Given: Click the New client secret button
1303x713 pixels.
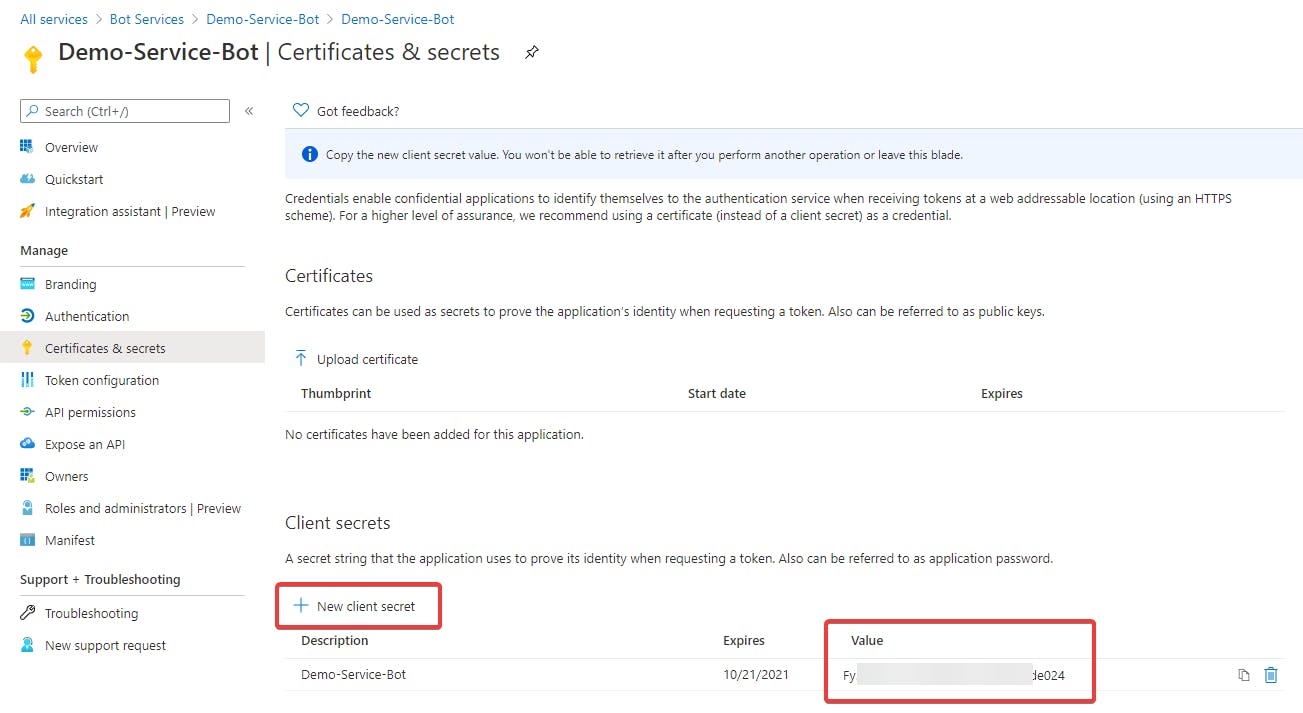Looking at the screenshot, I should tap(355, 606).
